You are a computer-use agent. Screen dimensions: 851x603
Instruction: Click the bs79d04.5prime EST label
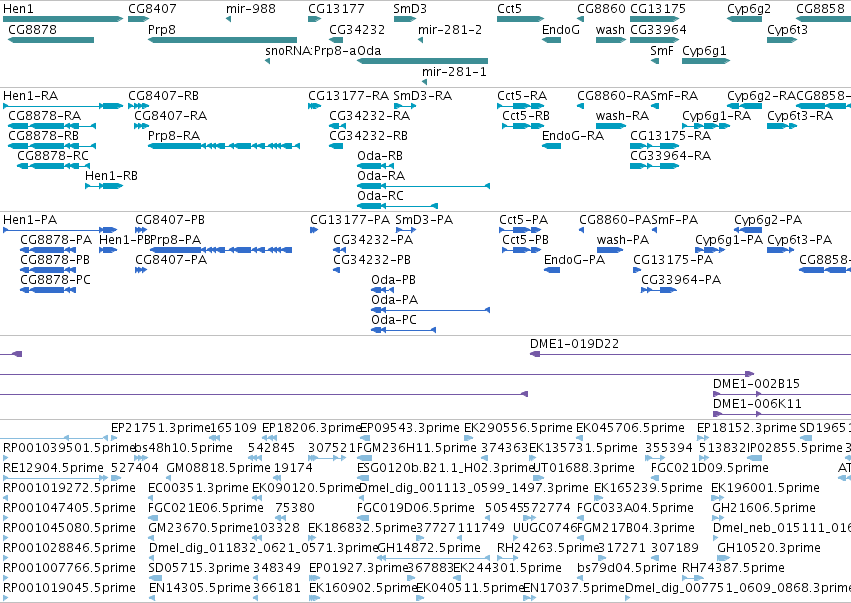(x=627, y=568)
